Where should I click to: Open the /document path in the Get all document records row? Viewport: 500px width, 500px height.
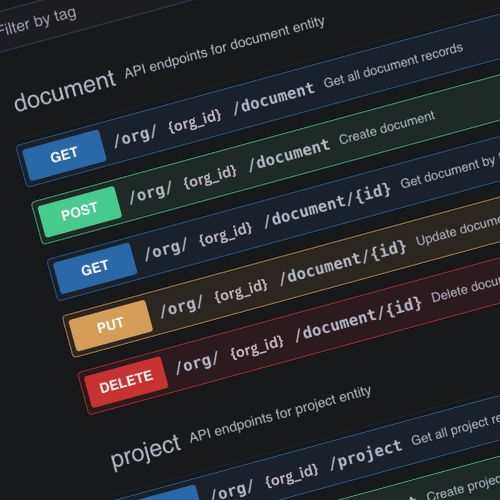(274, 99)
